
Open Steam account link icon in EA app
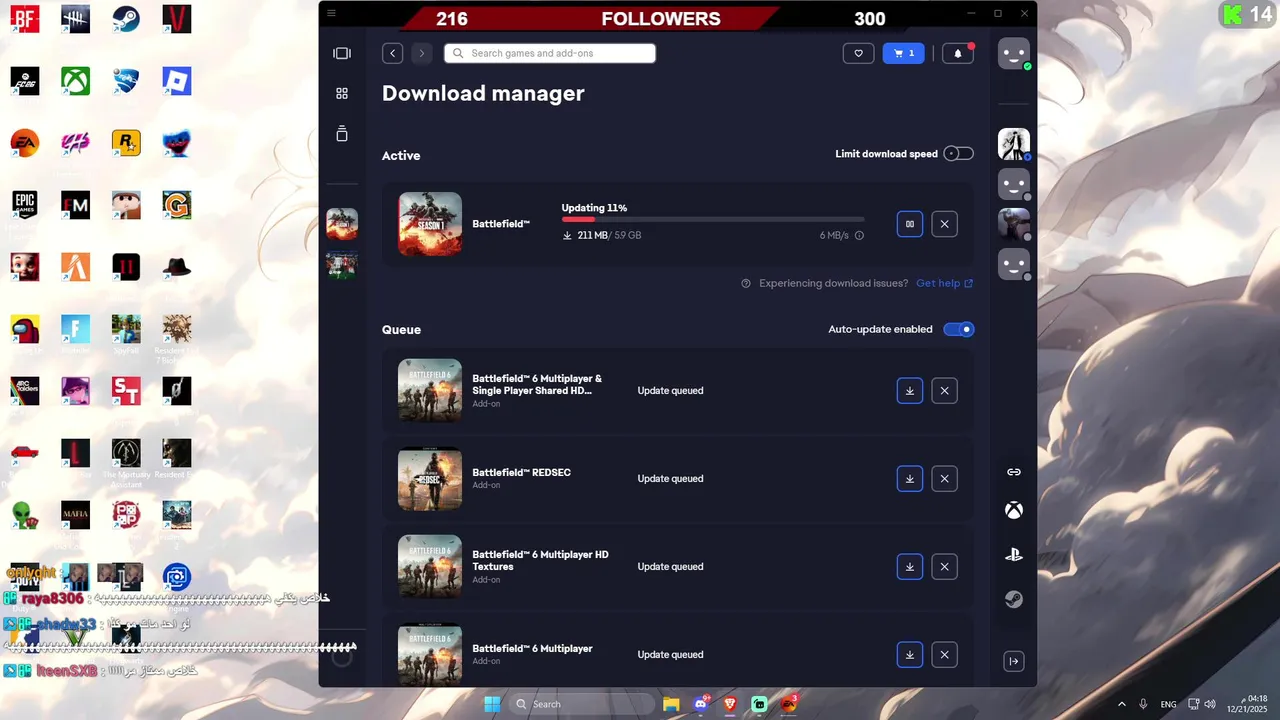tap(1014, 599)
